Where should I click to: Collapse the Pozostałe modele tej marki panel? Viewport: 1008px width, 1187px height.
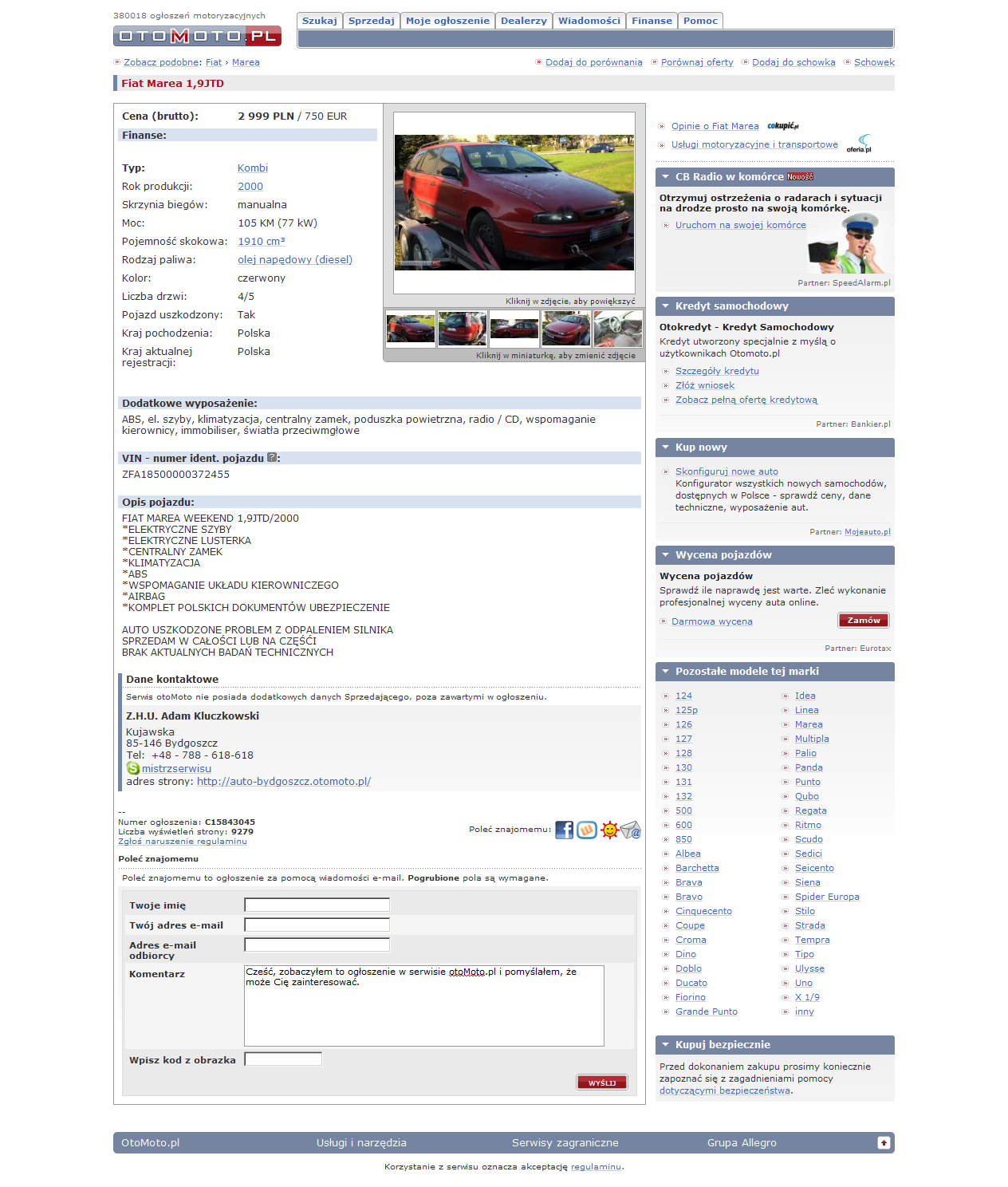point(665,672)
